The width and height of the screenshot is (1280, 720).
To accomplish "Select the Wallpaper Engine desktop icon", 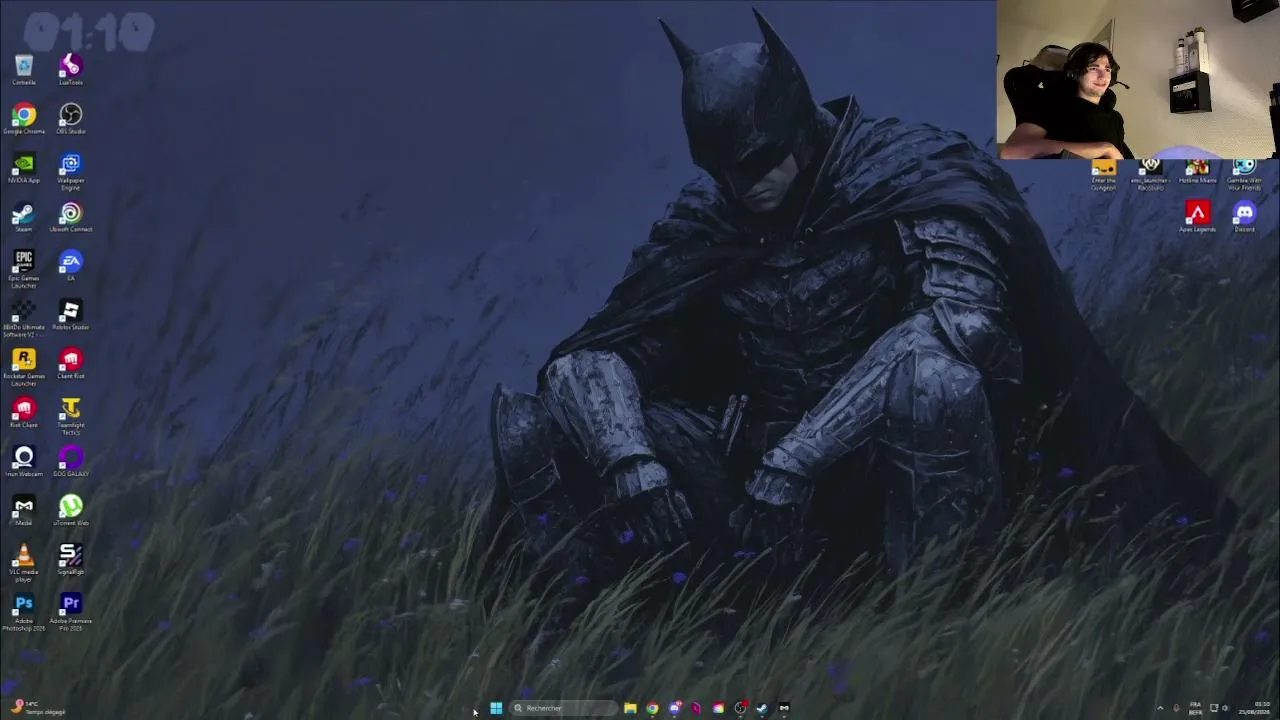I will [x=70, y=171].
